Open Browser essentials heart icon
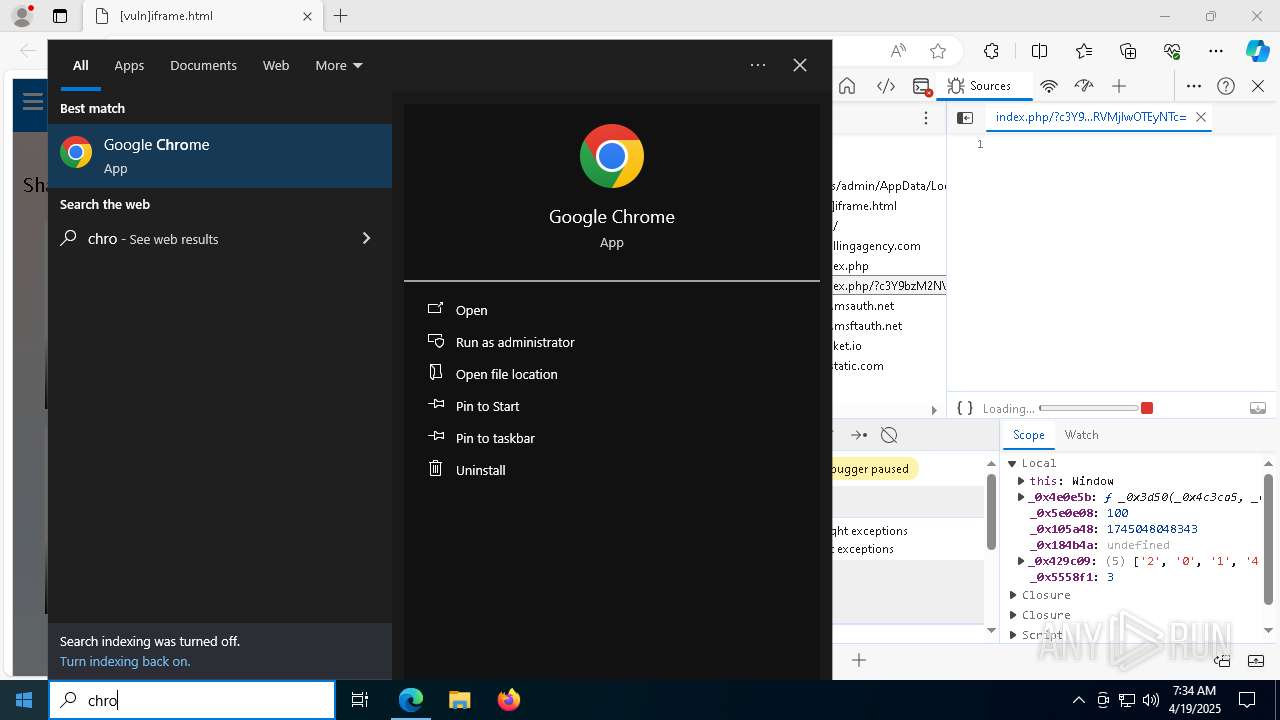 [1172, 51]
